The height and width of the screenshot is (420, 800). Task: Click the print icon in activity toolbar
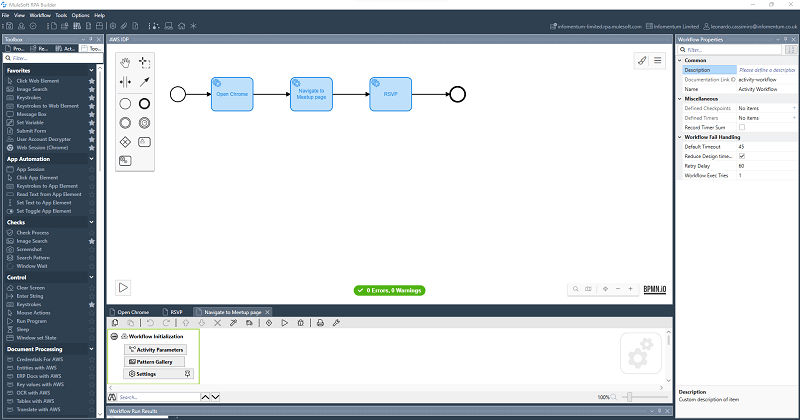pyautogui.click(x=320, y=323)
